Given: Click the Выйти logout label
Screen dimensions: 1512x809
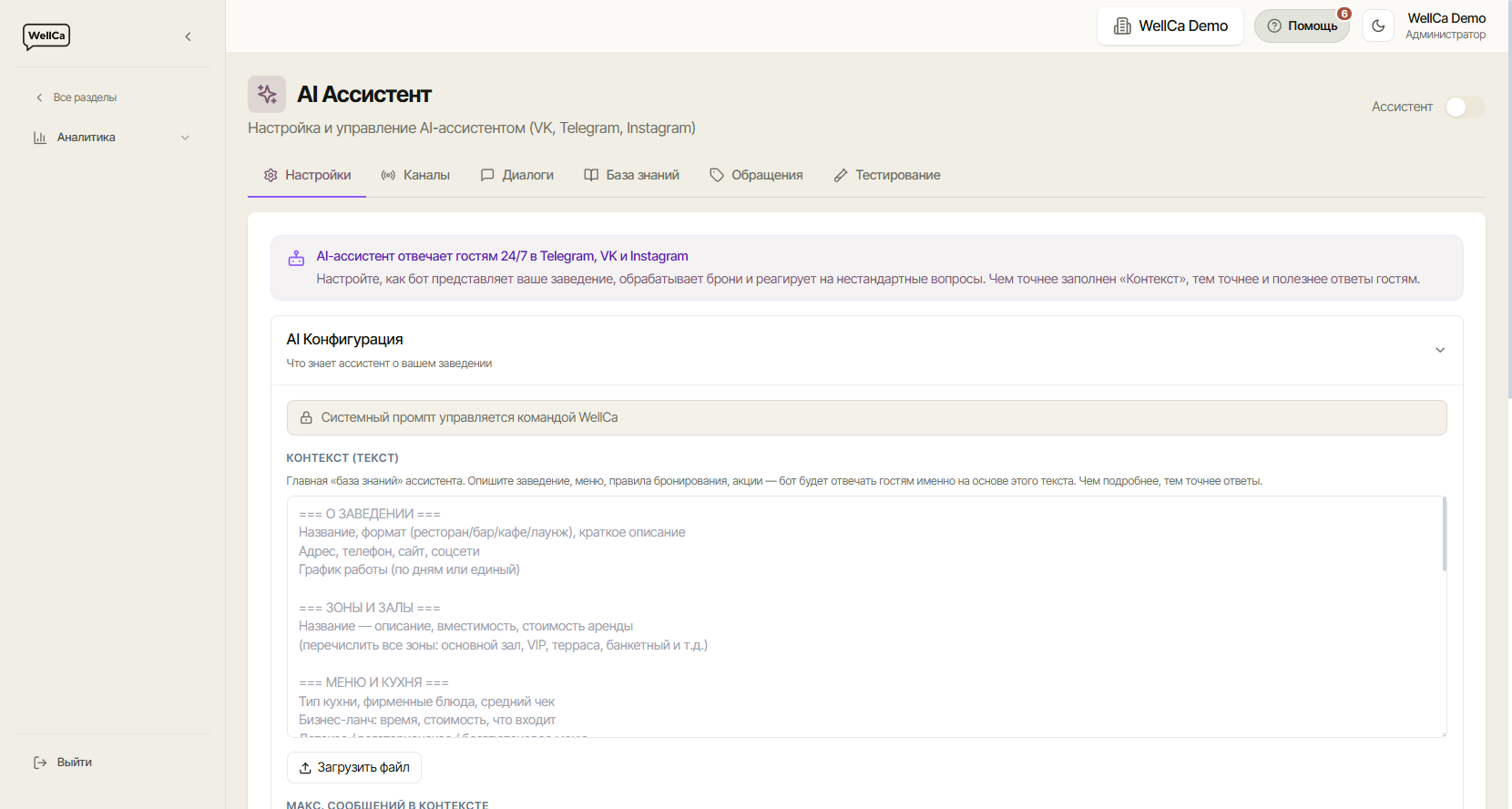Looking at the screenshot, I should tap(75, 763).
